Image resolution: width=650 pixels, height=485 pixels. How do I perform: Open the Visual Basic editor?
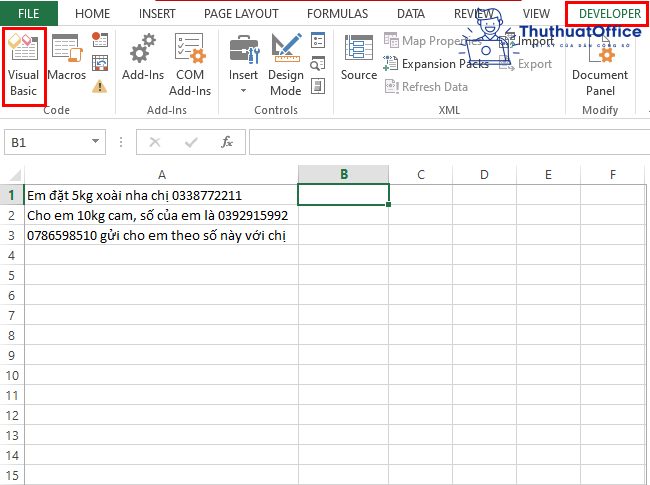(x=24, y=65)
